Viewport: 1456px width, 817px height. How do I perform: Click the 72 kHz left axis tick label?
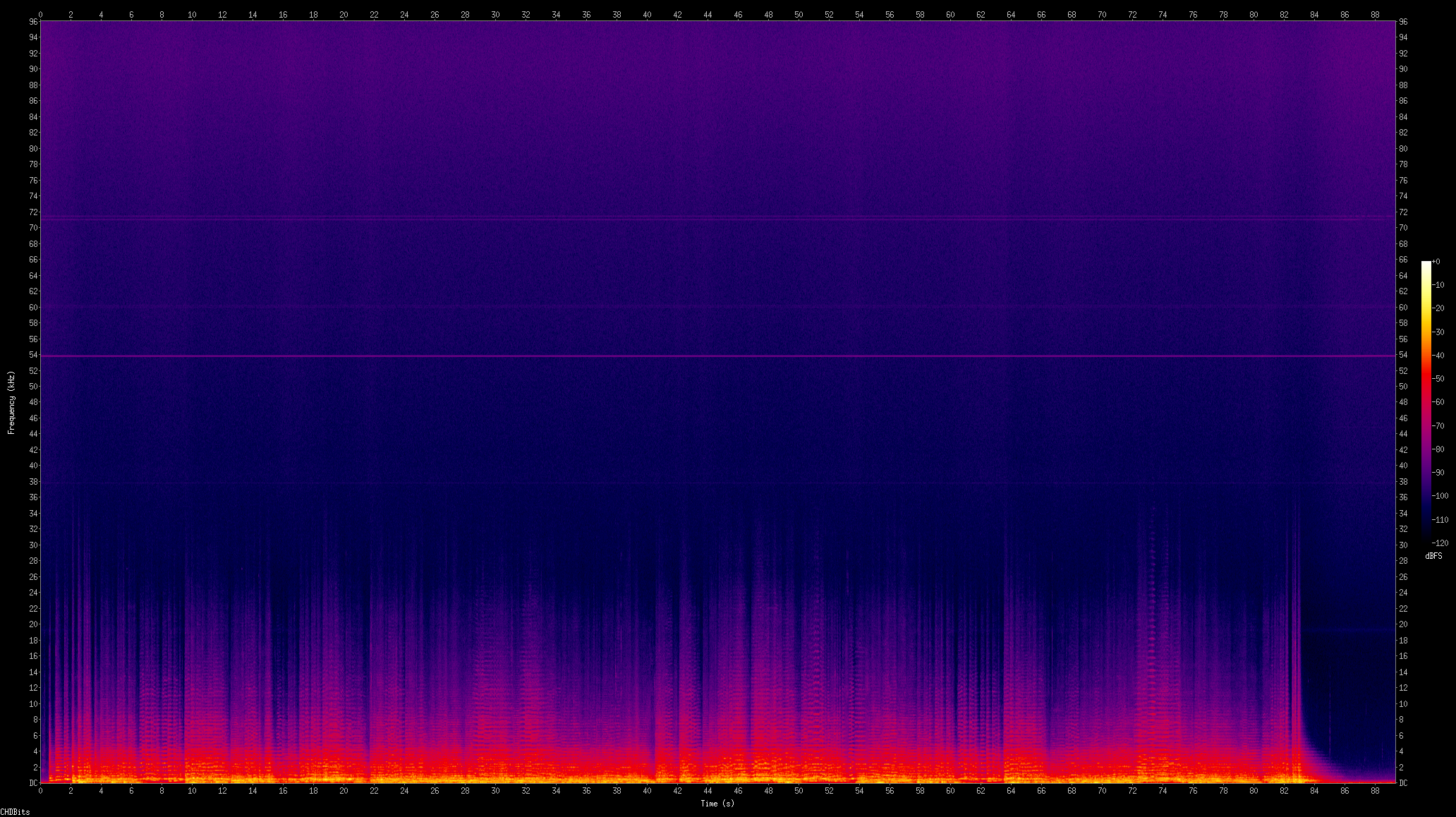point(33,212)
